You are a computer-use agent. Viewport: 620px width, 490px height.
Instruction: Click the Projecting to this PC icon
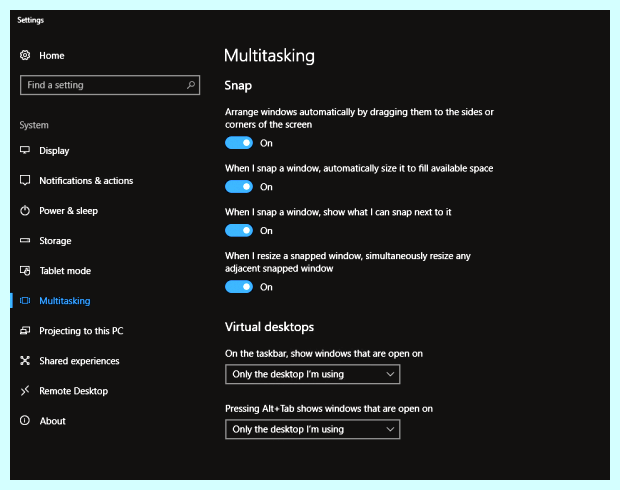click(x=25, y=330)
